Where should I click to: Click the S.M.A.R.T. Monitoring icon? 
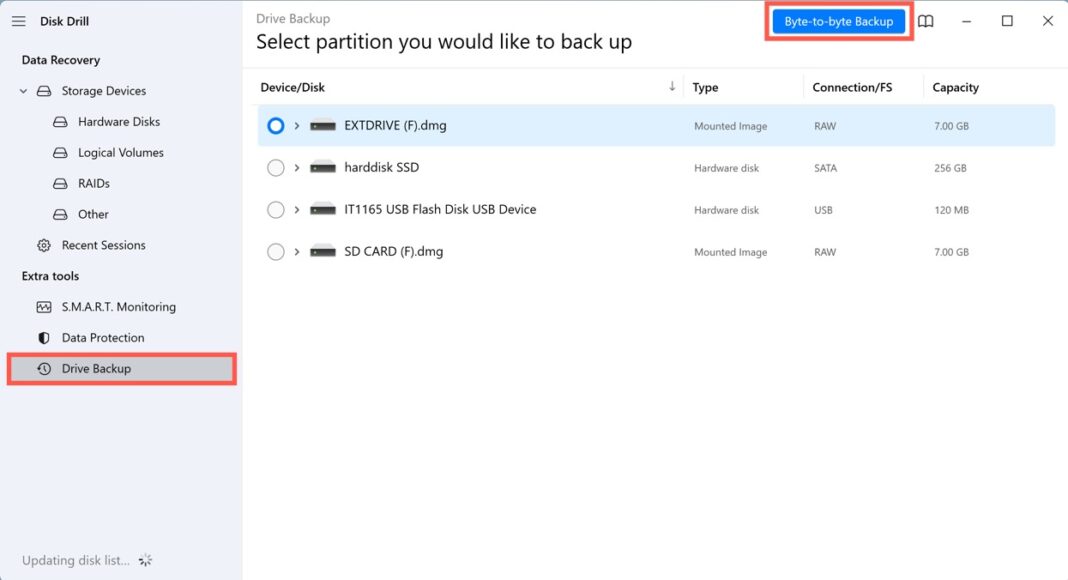[44, 307]
